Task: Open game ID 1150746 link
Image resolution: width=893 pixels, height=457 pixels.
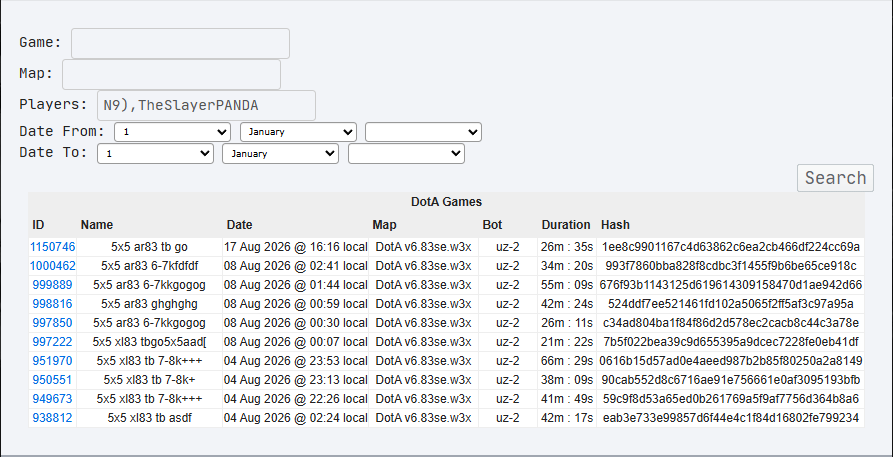Action: 52,247
